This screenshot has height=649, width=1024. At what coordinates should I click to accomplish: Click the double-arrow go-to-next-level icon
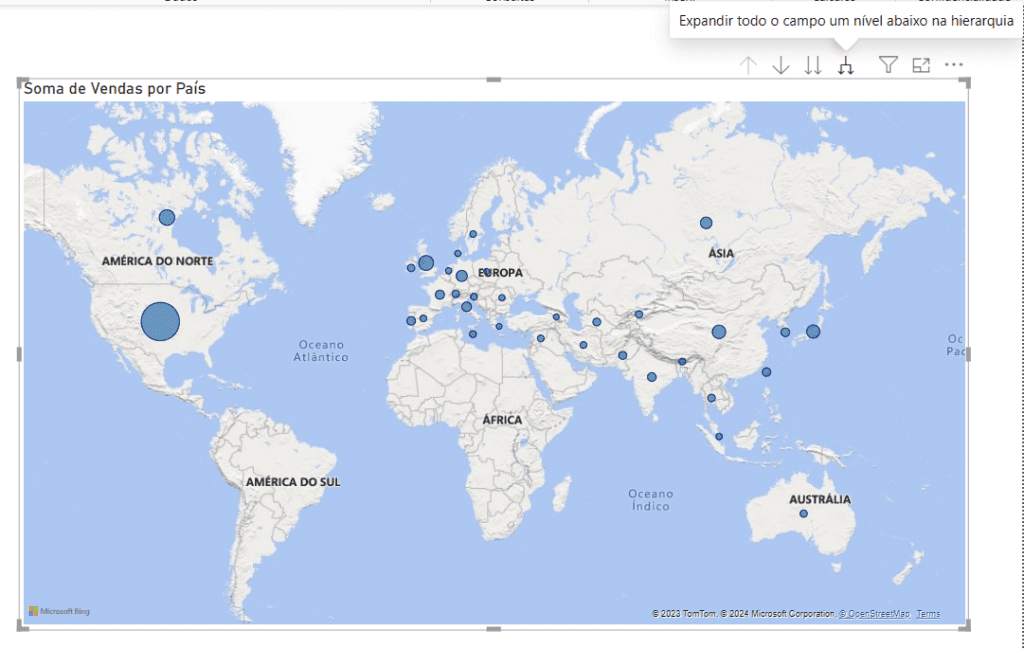tap(813, 64)
